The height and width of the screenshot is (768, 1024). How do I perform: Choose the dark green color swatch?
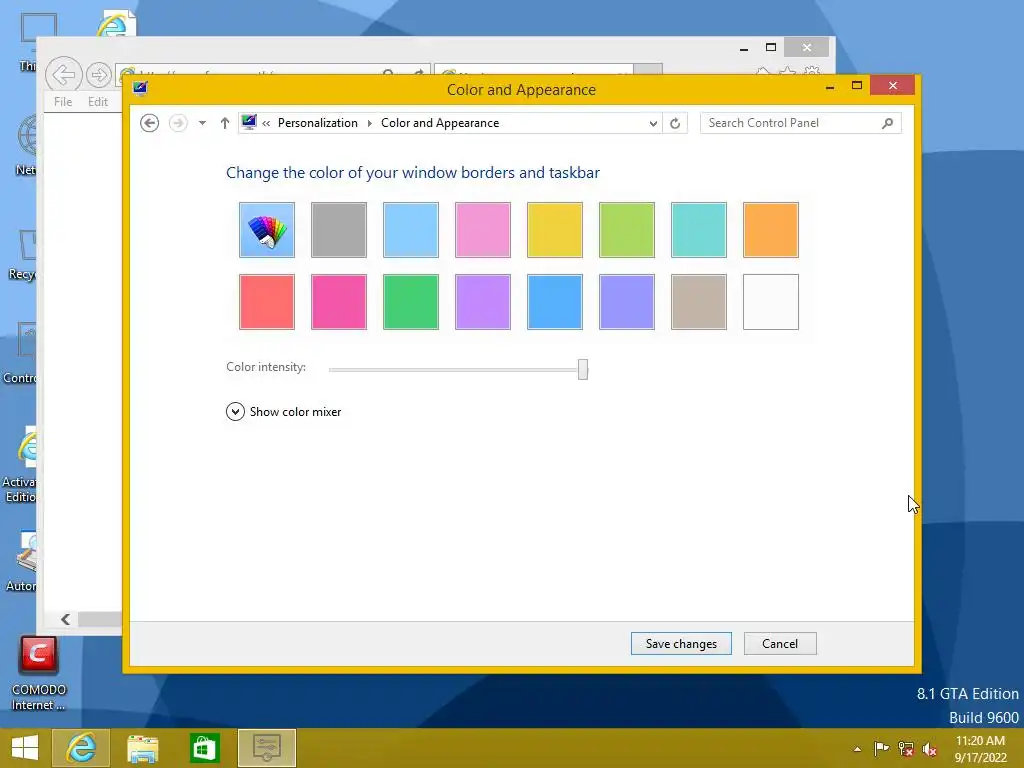[x=411, y=302]
